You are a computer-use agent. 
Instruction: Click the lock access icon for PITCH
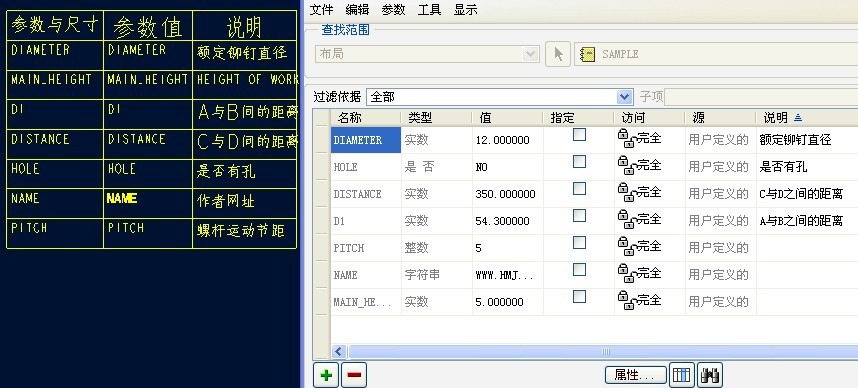[627, 246]
